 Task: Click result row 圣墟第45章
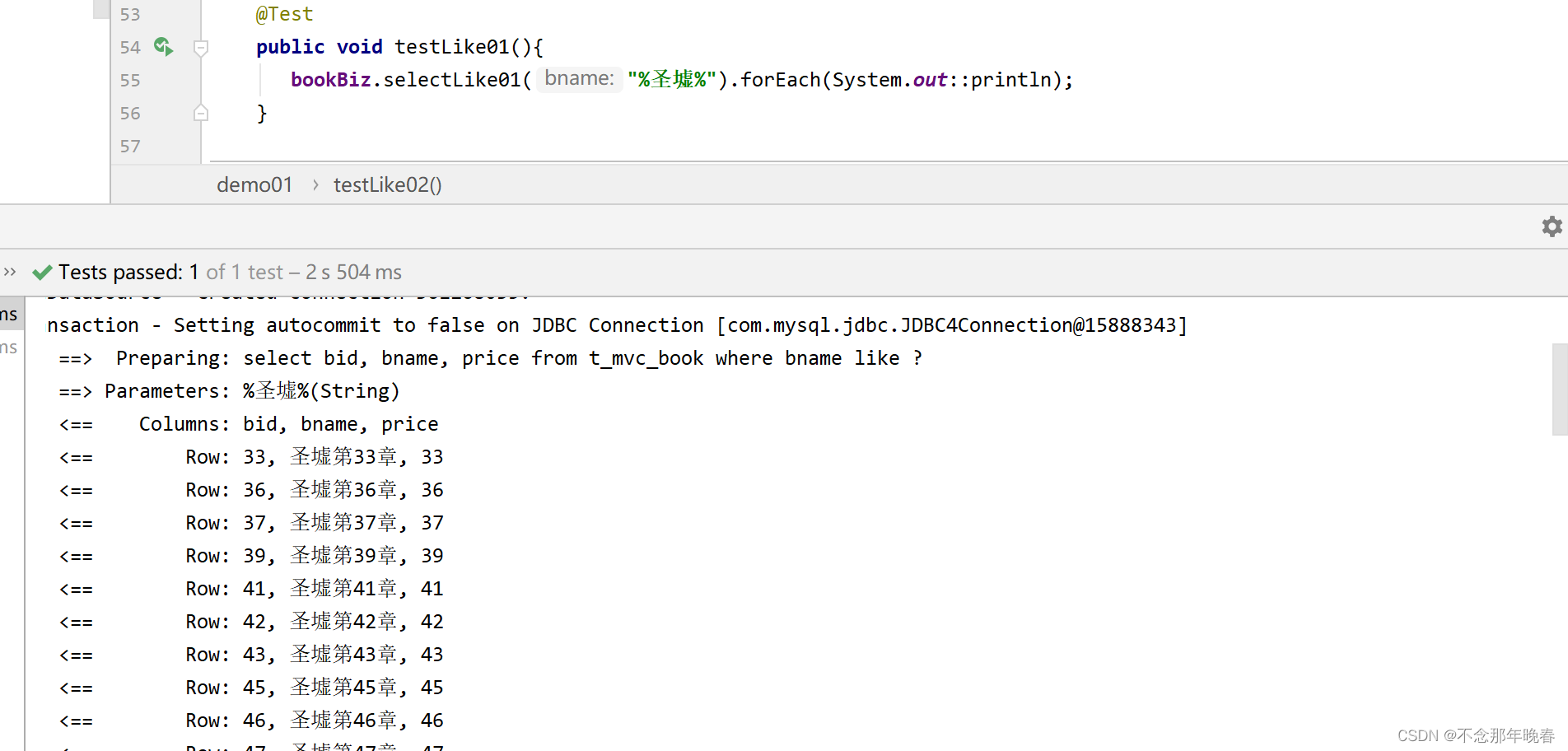(251, 688)
